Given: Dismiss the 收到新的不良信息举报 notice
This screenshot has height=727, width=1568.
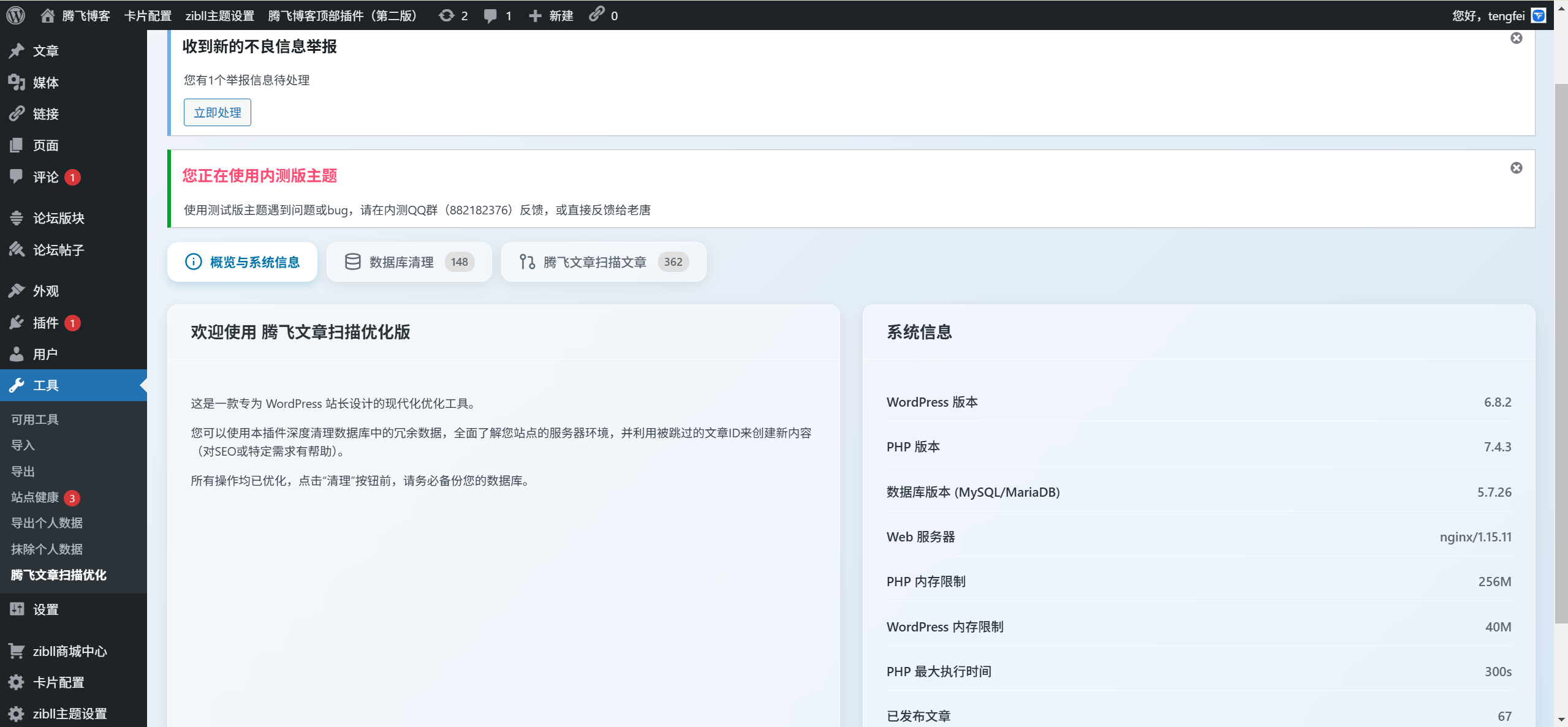Looking at the screenshot, I should pos(1516,38).
